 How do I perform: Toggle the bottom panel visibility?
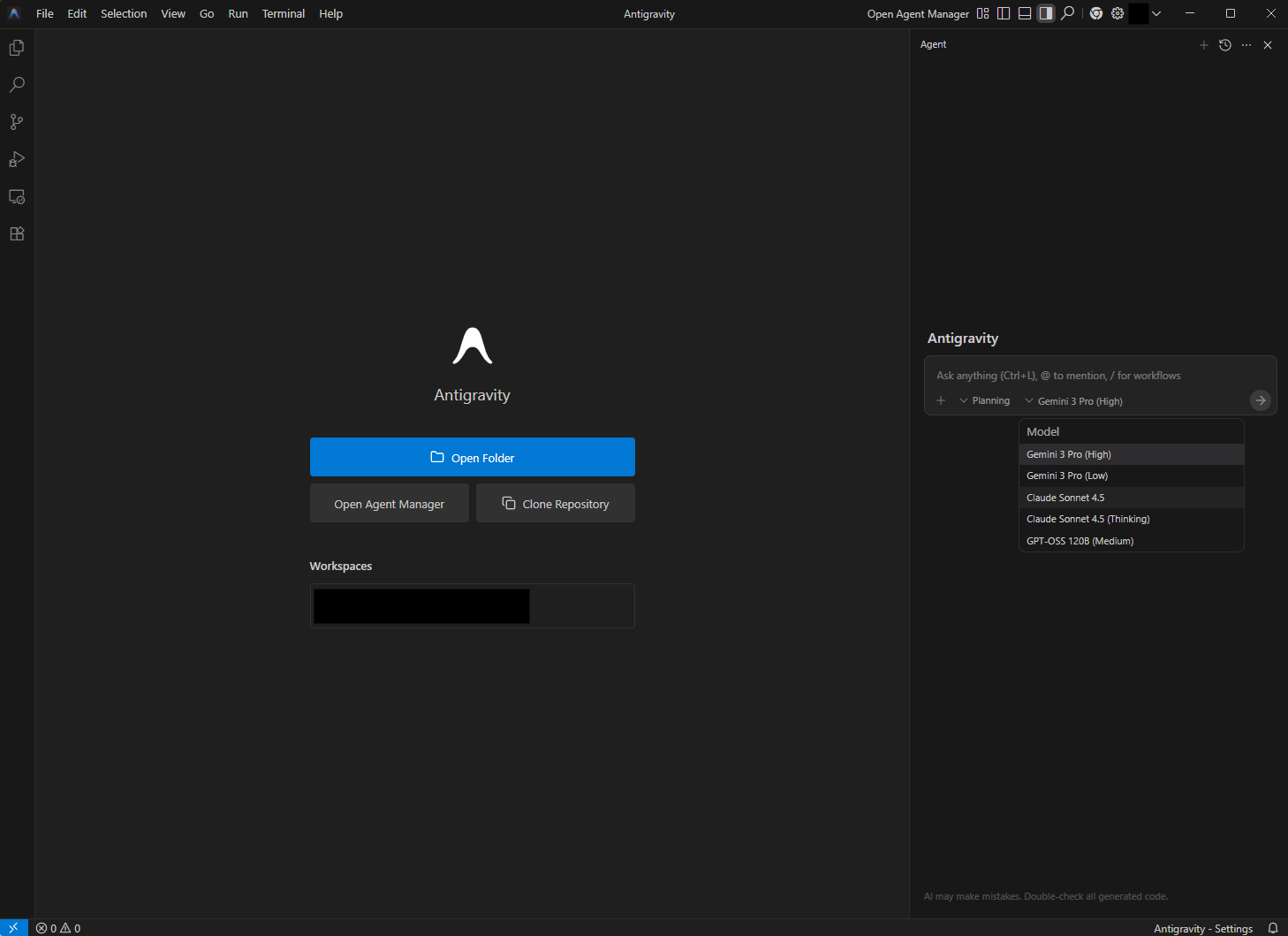tap(1025, 13)
